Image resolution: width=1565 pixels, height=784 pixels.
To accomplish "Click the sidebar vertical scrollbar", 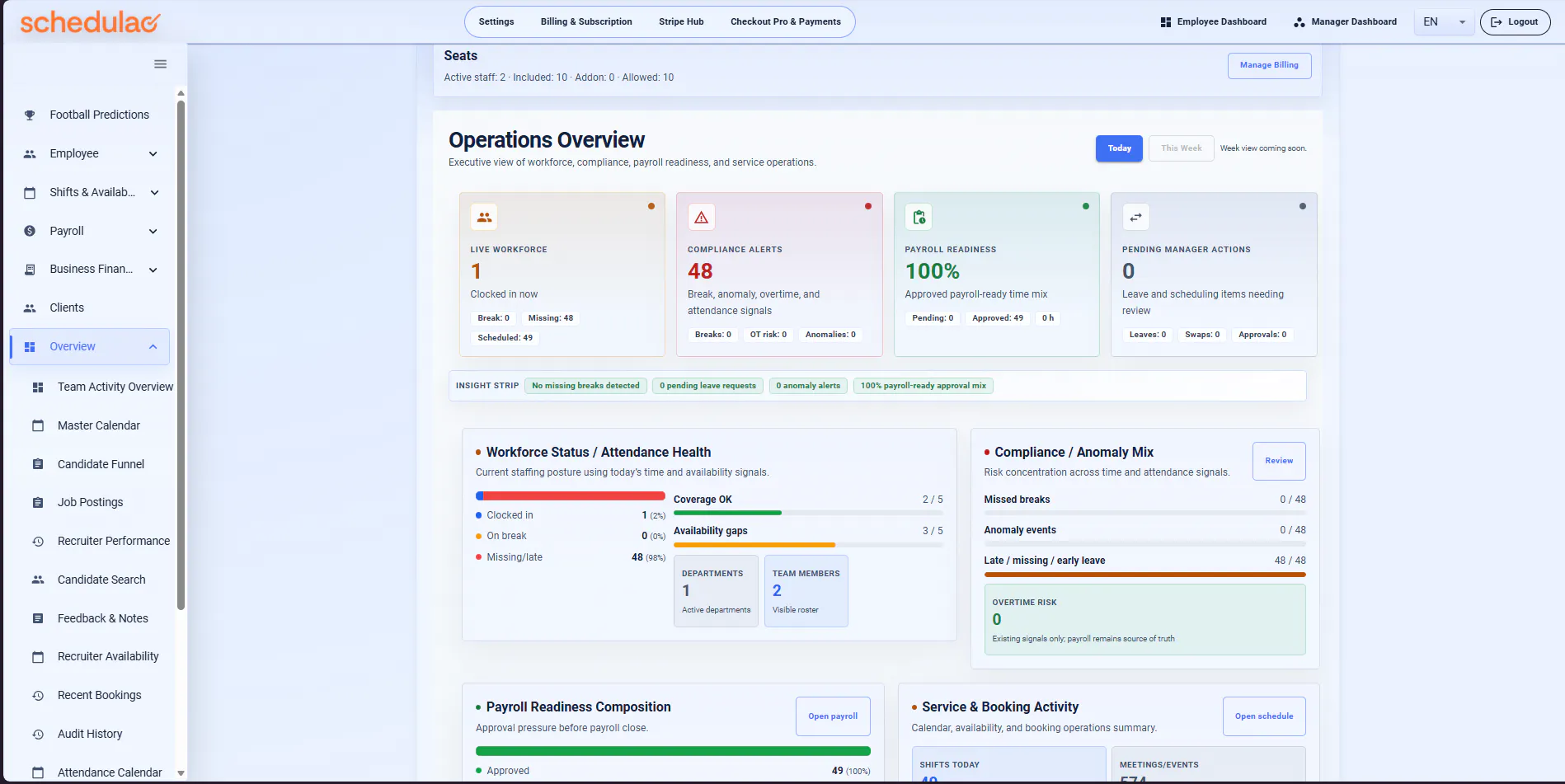I will (x=181, y=354).
